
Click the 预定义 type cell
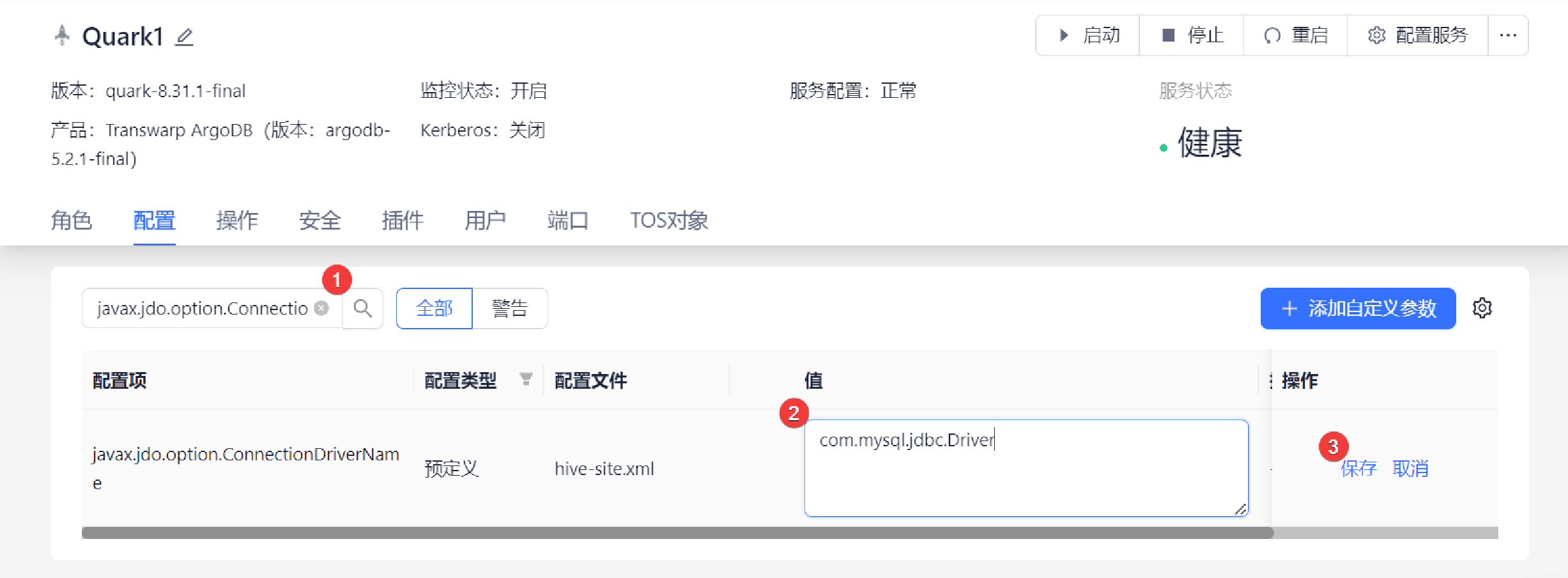(x=452, y=469)
